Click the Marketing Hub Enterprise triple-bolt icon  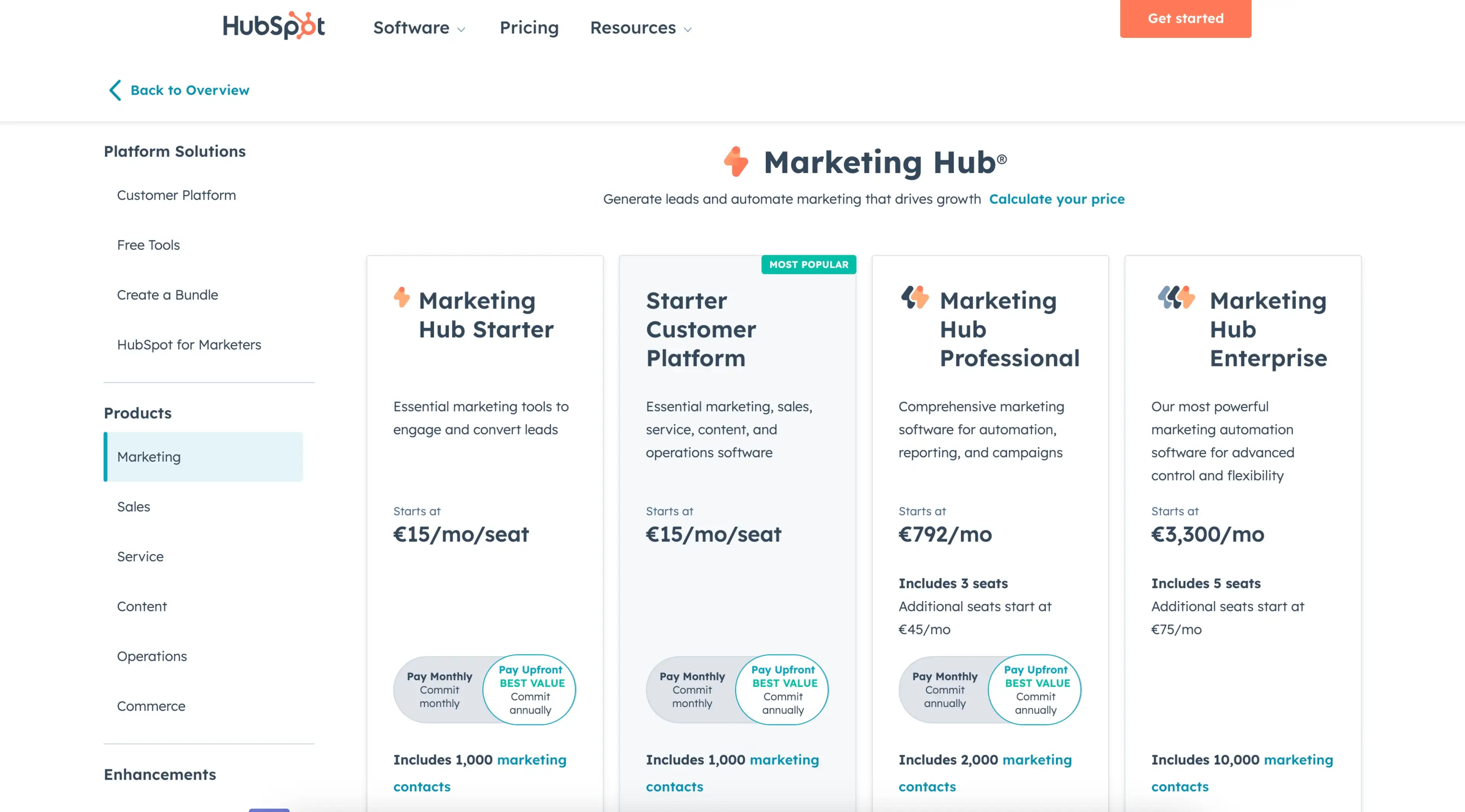(x=1176, y=297)
